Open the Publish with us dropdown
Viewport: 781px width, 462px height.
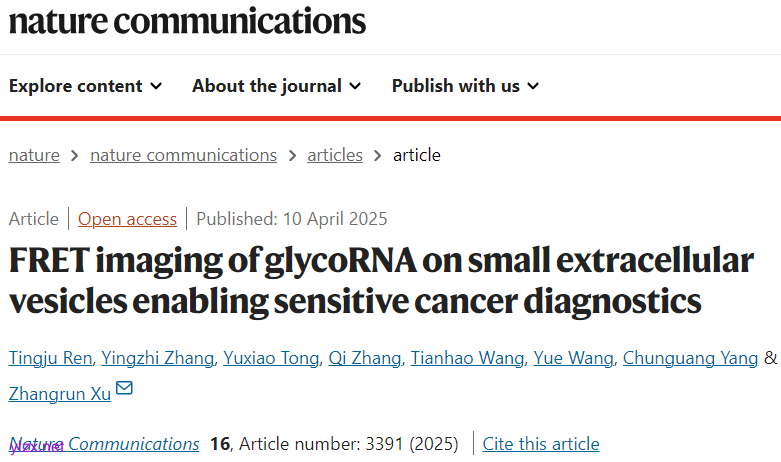(465, 86)
